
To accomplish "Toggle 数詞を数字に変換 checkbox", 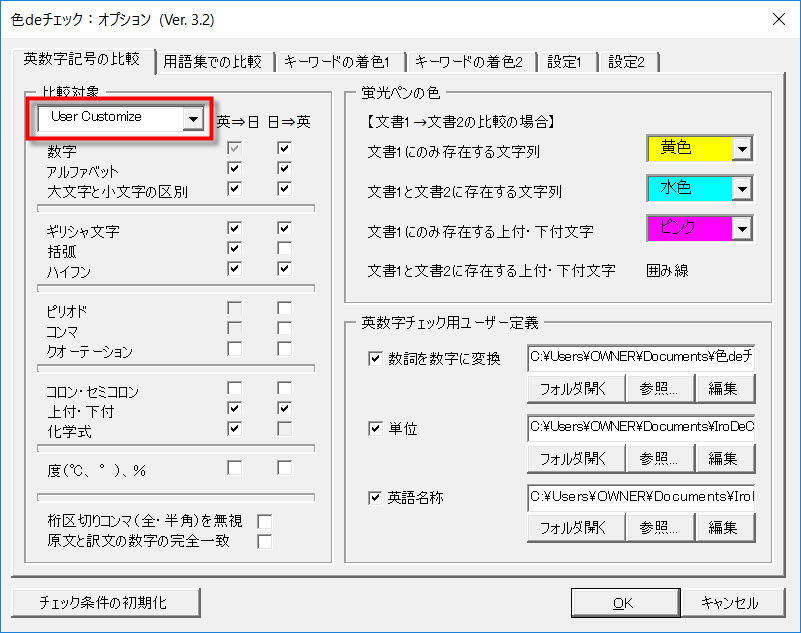I will click(x=375, y=359).
